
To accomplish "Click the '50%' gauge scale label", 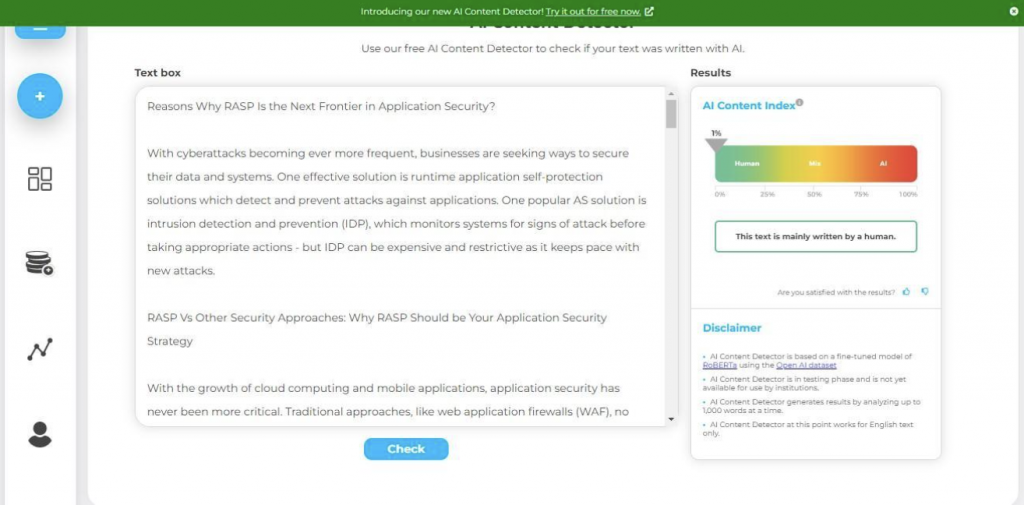I will (814, 195).
